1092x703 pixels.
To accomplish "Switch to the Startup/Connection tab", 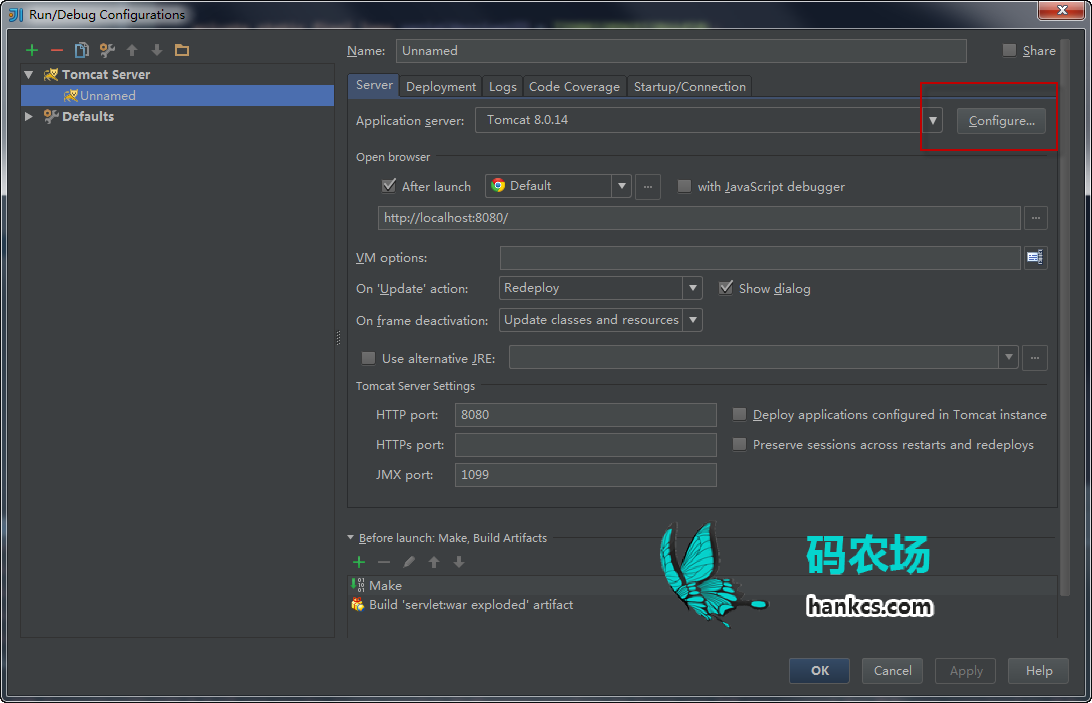I will click(689, 86).
